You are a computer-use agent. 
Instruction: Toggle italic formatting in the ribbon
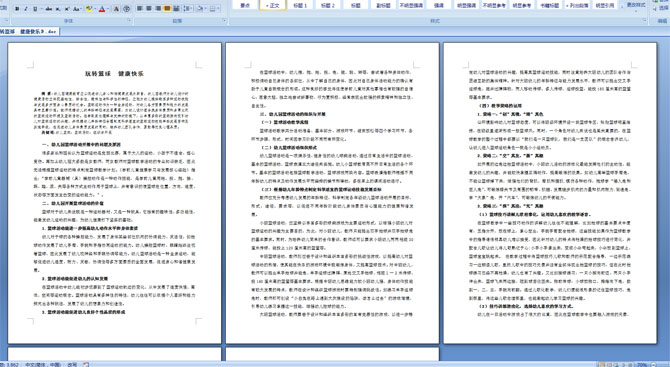tap(26, 9)
